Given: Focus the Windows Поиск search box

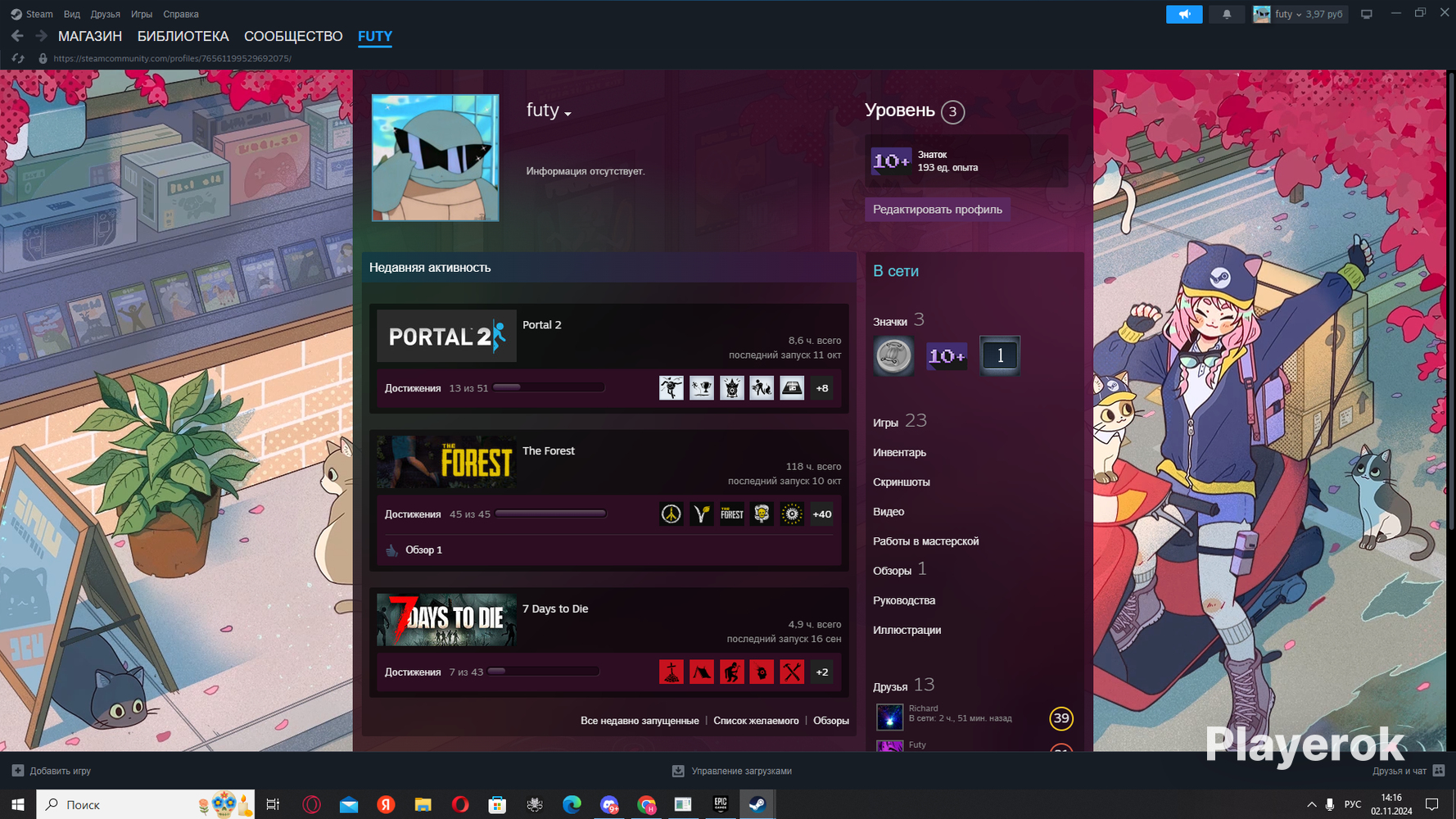Looking at the screenshot, I should pos(146,804).
